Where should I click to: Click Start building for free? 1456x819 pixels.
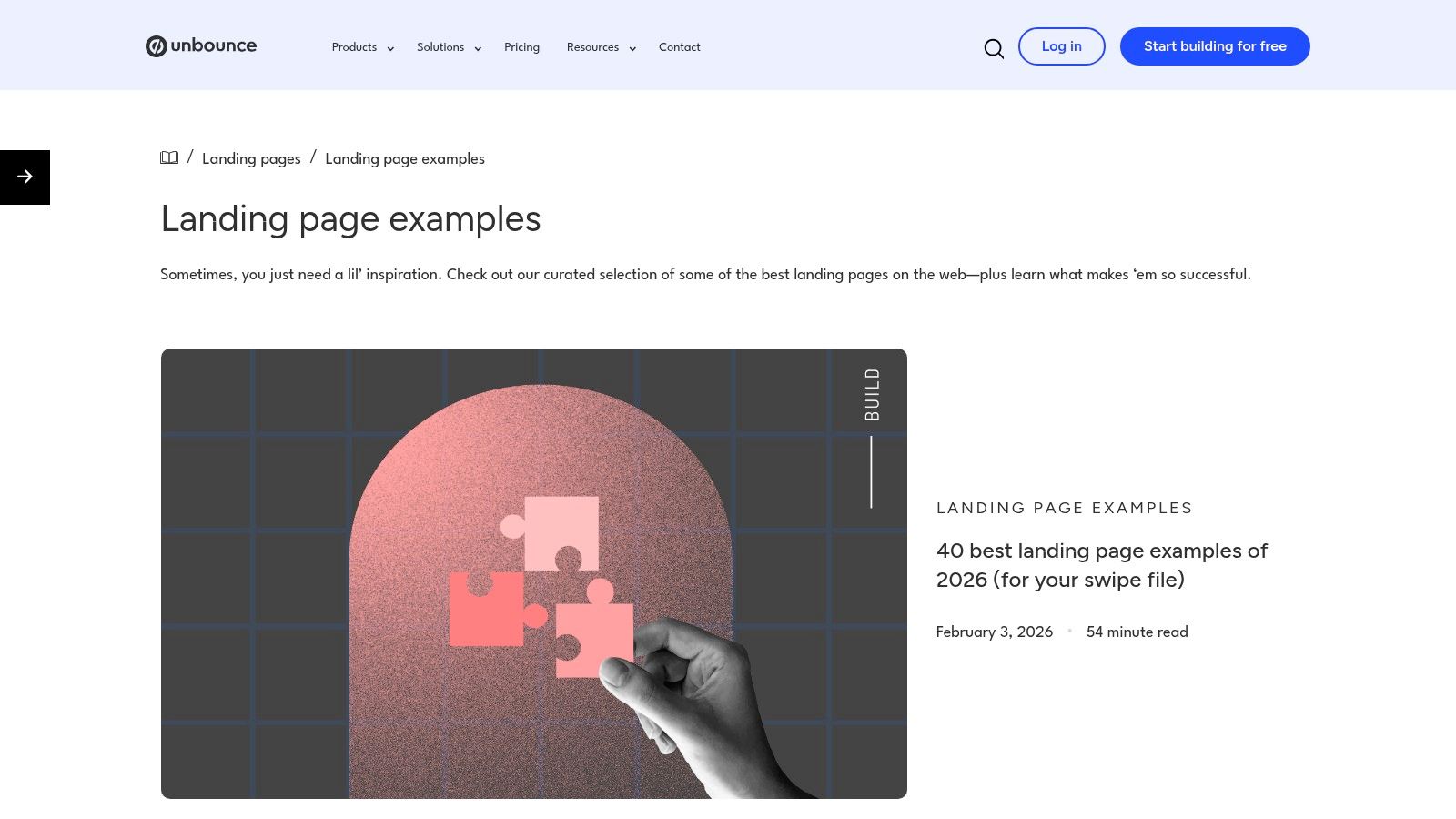[x=1215, y=46]
